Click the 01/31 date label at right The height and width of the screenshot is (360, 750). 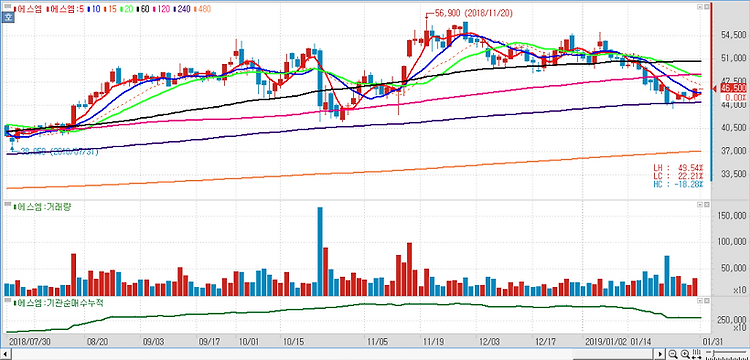[x=713, y=341]
